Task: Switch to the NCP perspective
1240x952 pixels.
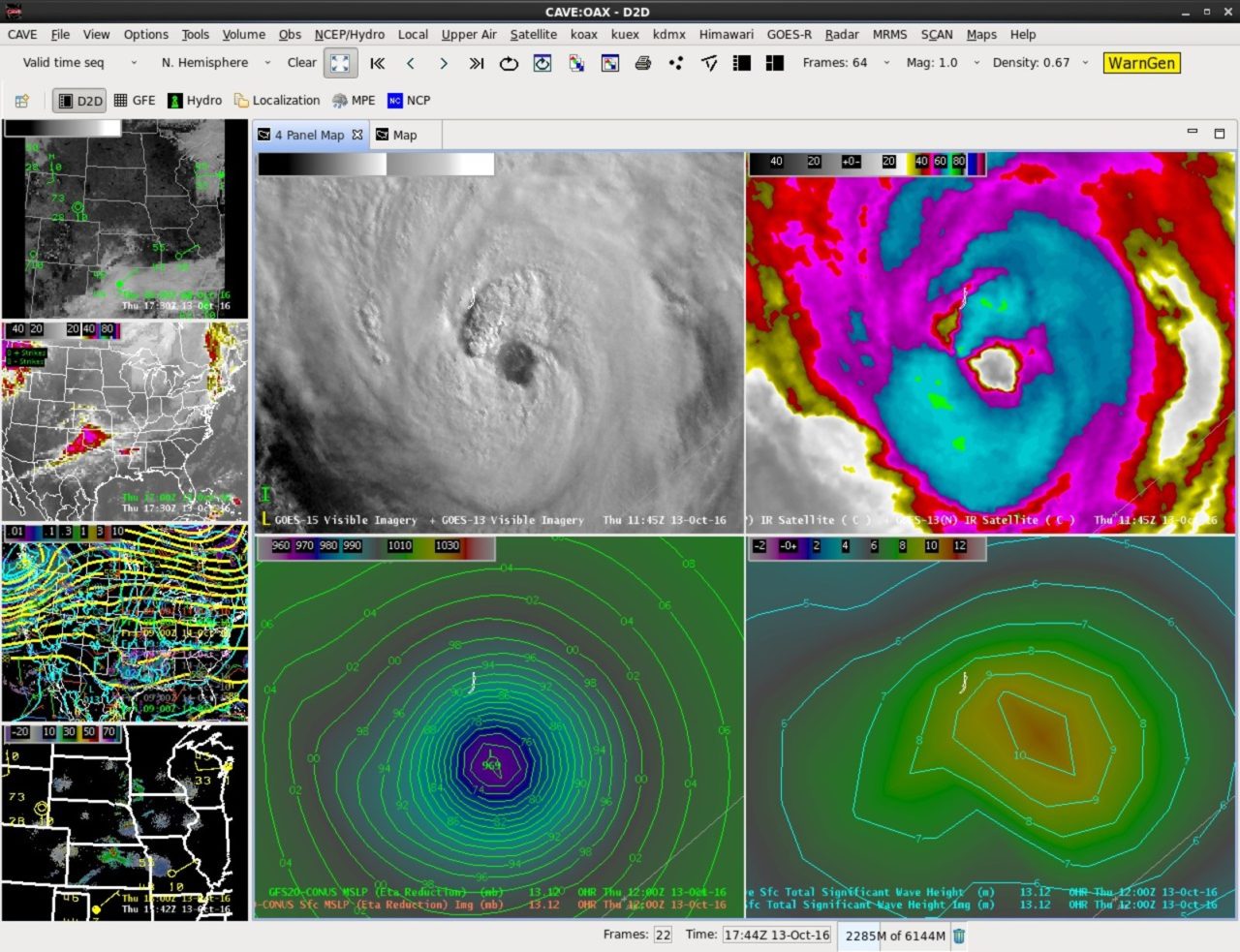Action: pos(409,100)
